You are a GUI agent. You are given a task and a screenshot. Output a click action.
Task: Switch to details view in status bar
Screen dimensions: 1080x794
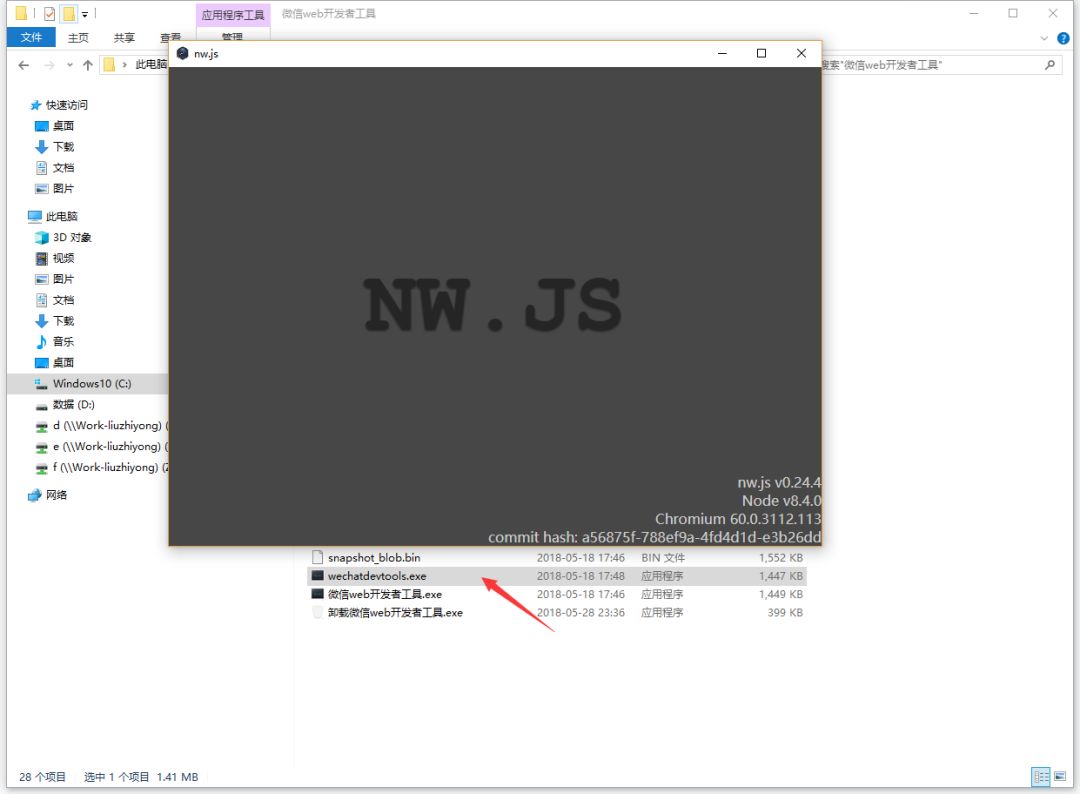[1041, 777]
